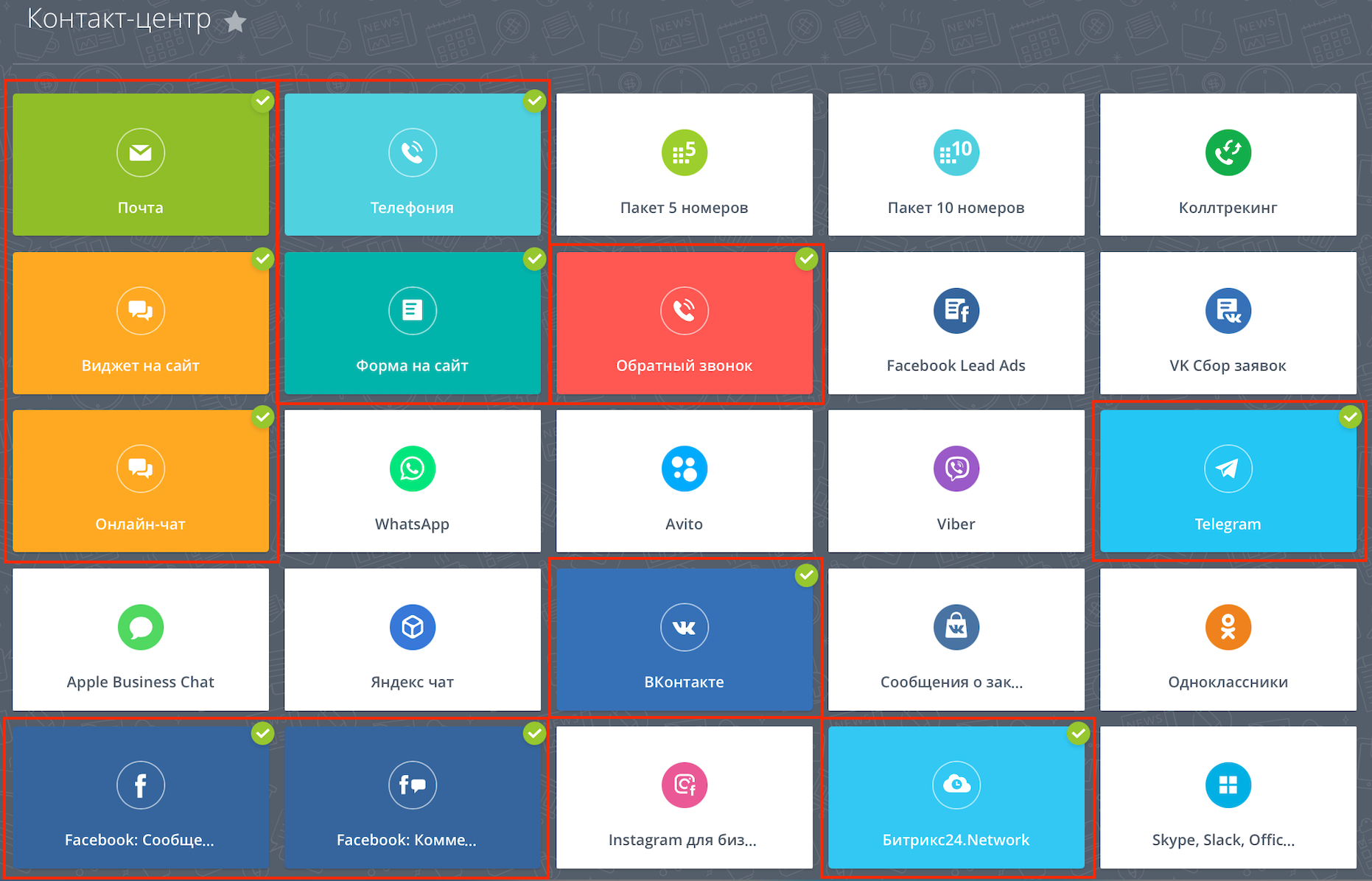
Task: Open the Коллтрекинг green phone icon
Action: pos(1228,152)
